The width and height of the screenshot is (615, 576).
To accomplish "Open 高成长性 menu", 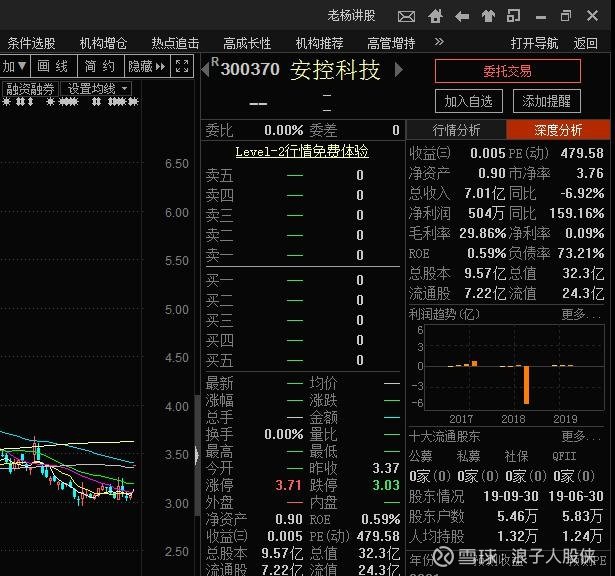I will click(247, 43).
